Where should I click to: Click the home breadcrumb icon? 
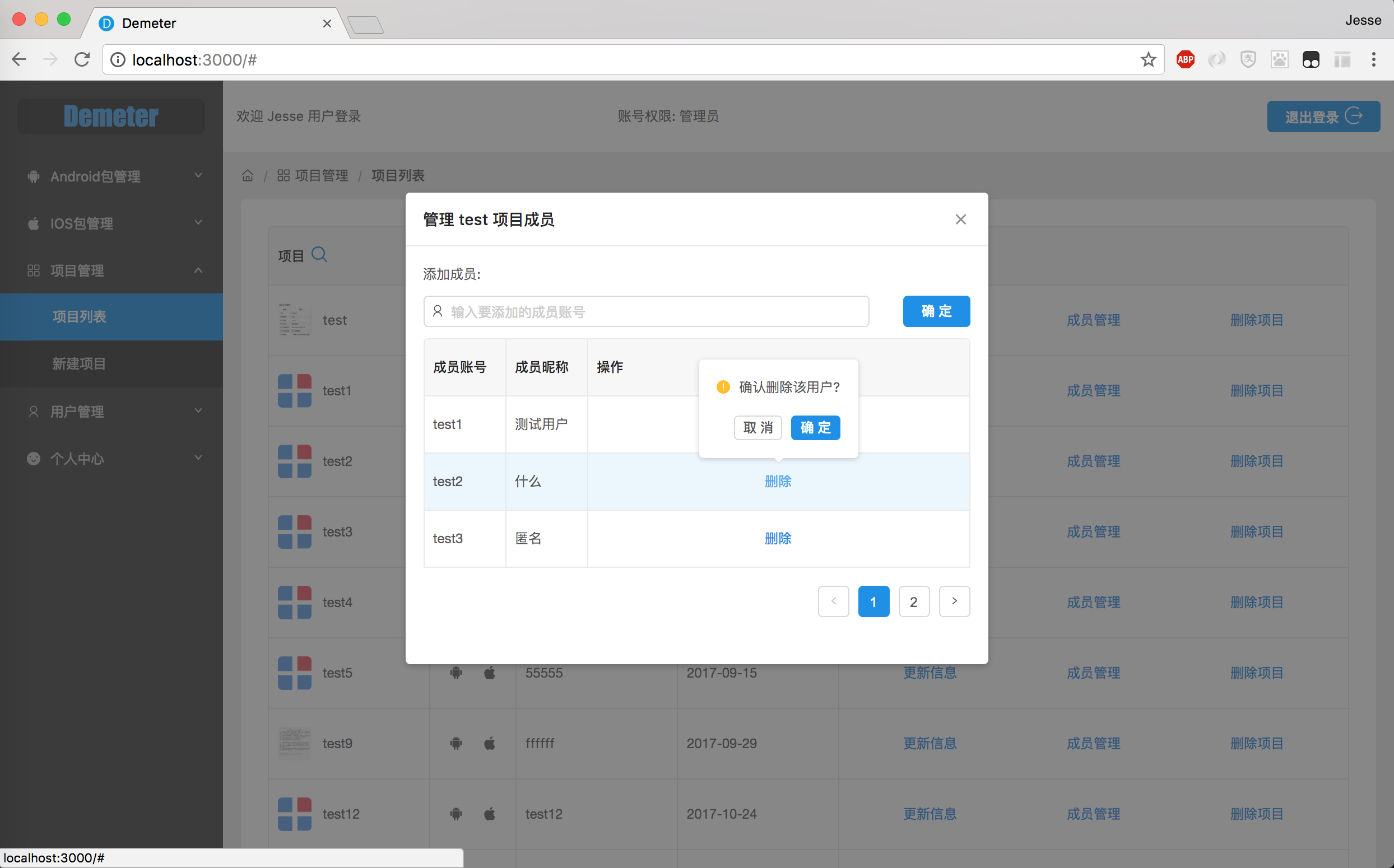coord(248,176)
